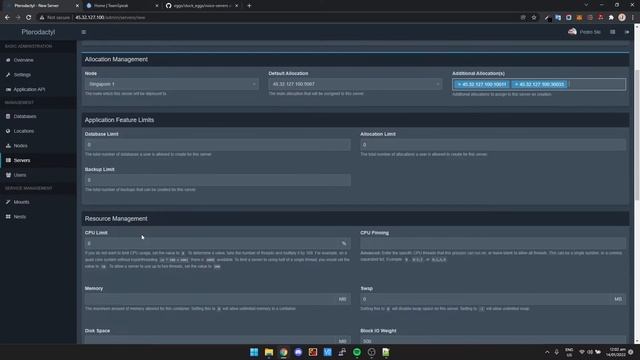This screenshot has width=640, height=360.
Task: Open the Chrome three-dot menu
Action: pos(633,18)
